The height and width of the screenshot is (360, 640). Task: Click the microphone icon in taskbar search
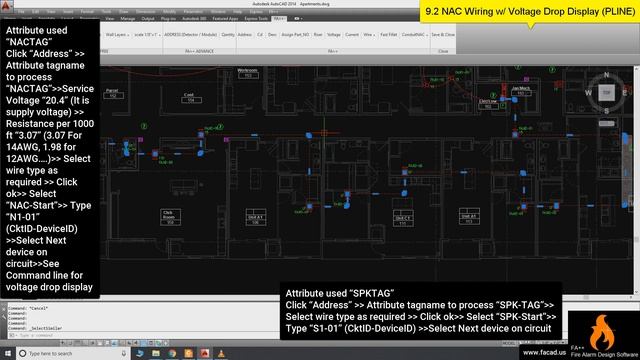[x=124, y=353]
